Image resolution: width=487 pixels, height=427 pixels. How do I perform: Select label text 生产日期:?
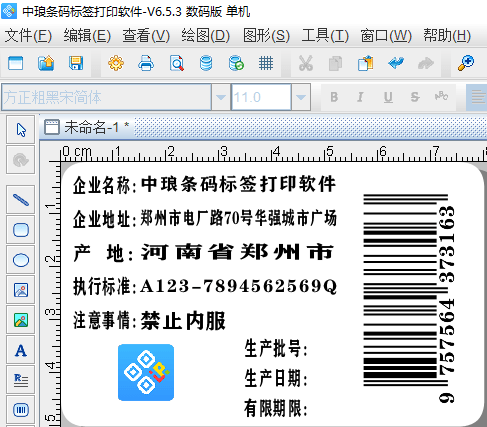[x=276, y=378]
